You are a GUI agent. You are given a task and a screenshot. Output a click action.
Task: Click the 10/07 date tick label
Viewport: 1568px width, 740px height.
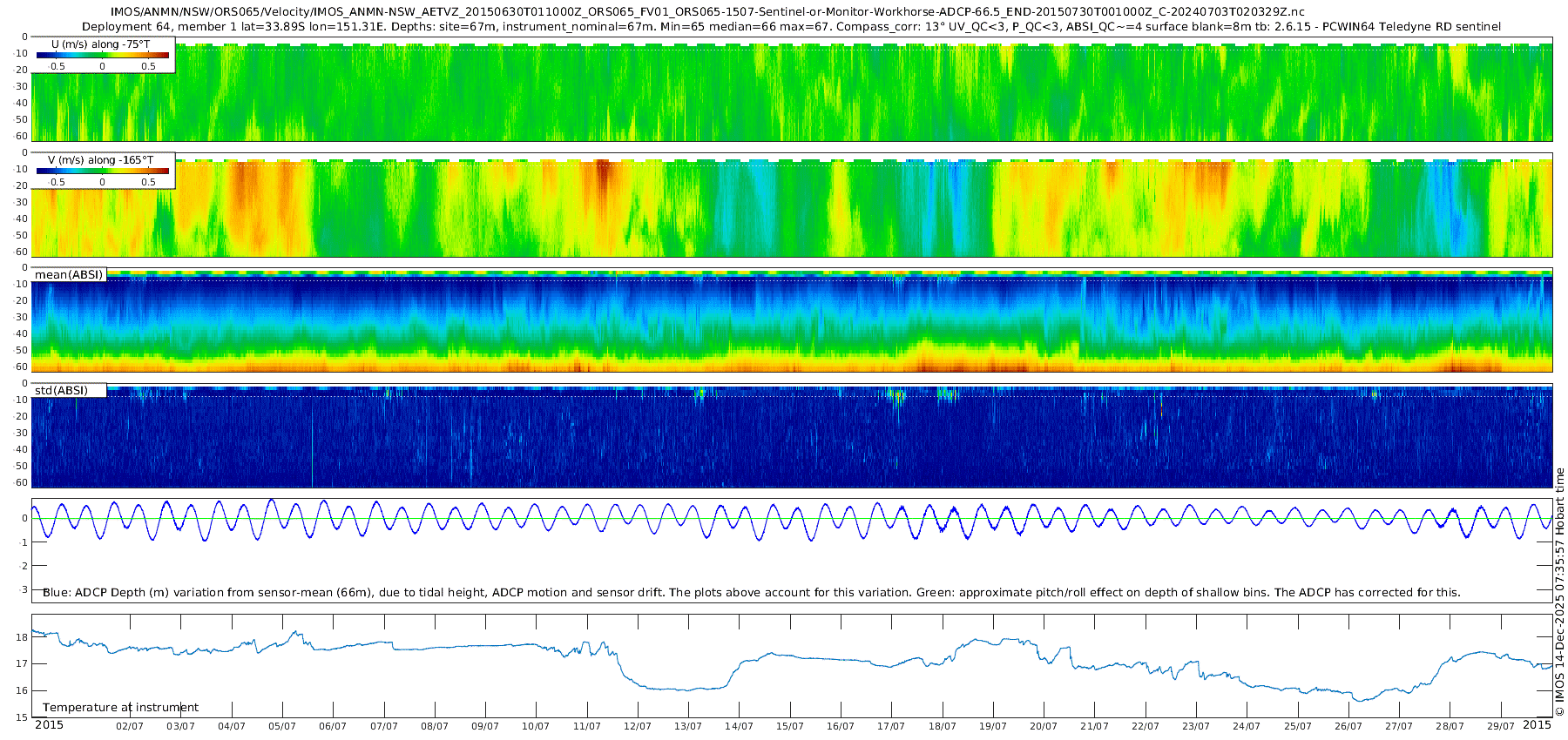[536, 726]
